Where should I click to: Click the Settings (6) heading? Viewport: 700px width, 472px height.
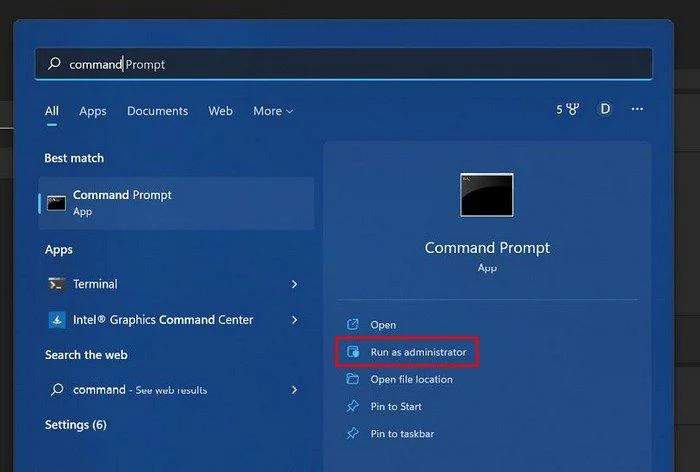click(76, 425)
